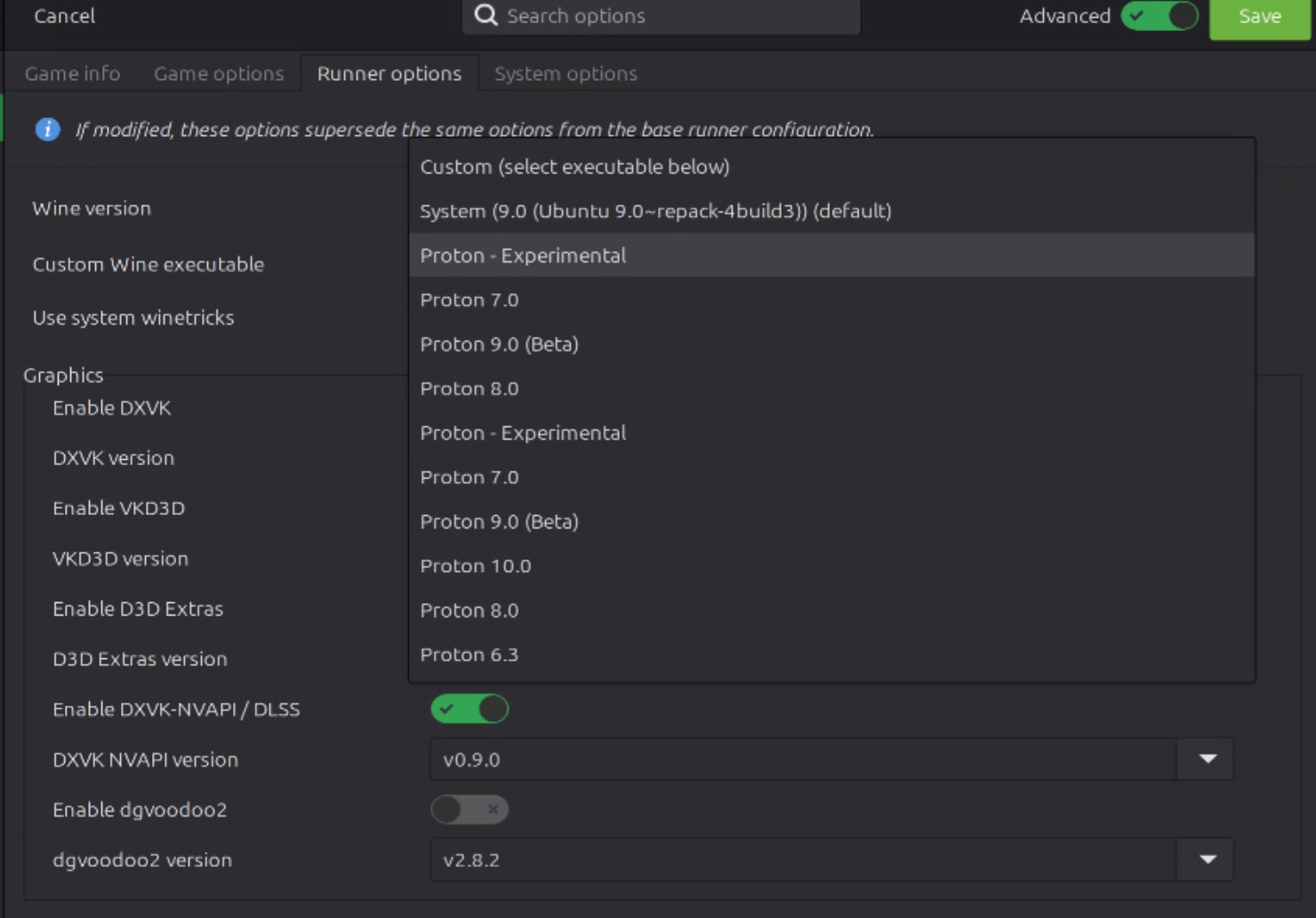Click the Enable VKD3D label
The height and width of the screenshot is (918, 1316).
point(119,508)
